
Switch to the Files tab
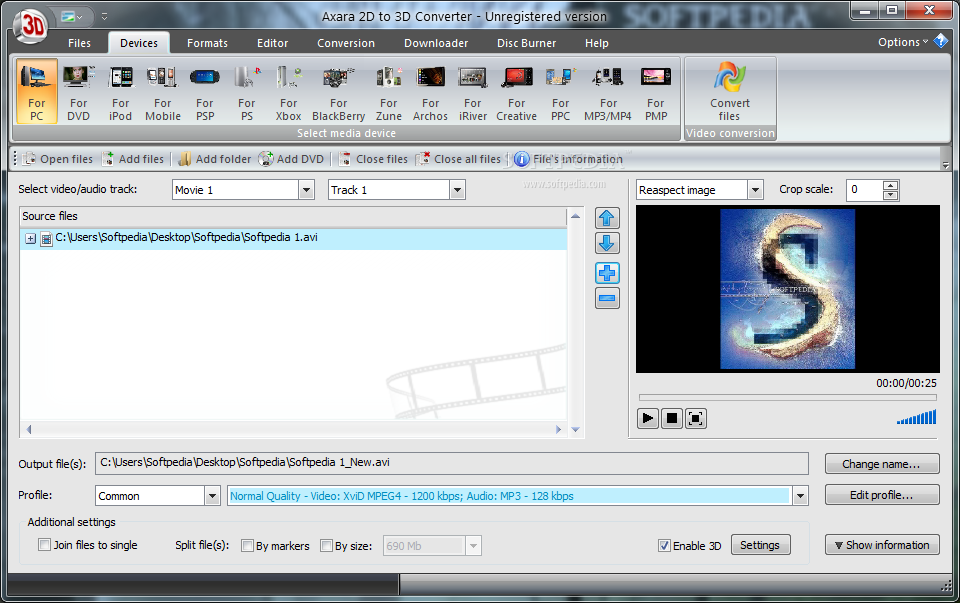click(79, 43)
